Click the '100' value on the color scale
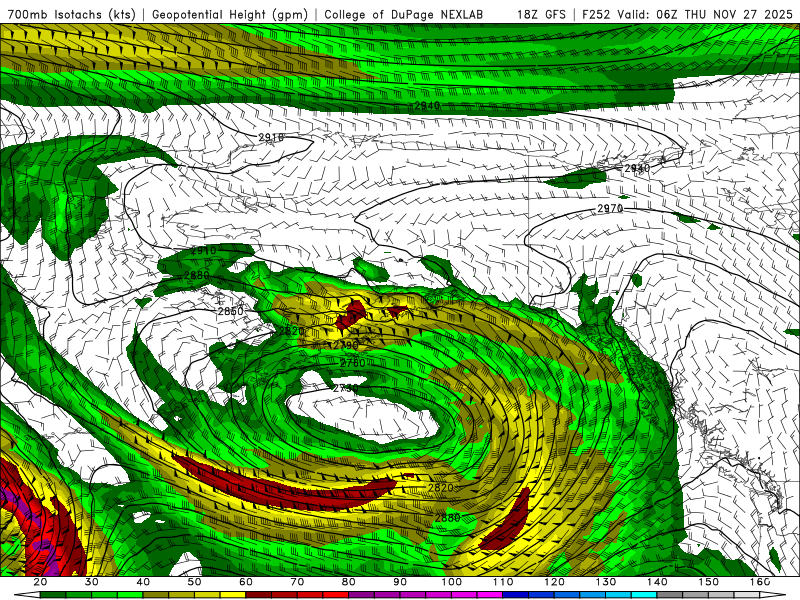800x600 pixels. (452, 582)
